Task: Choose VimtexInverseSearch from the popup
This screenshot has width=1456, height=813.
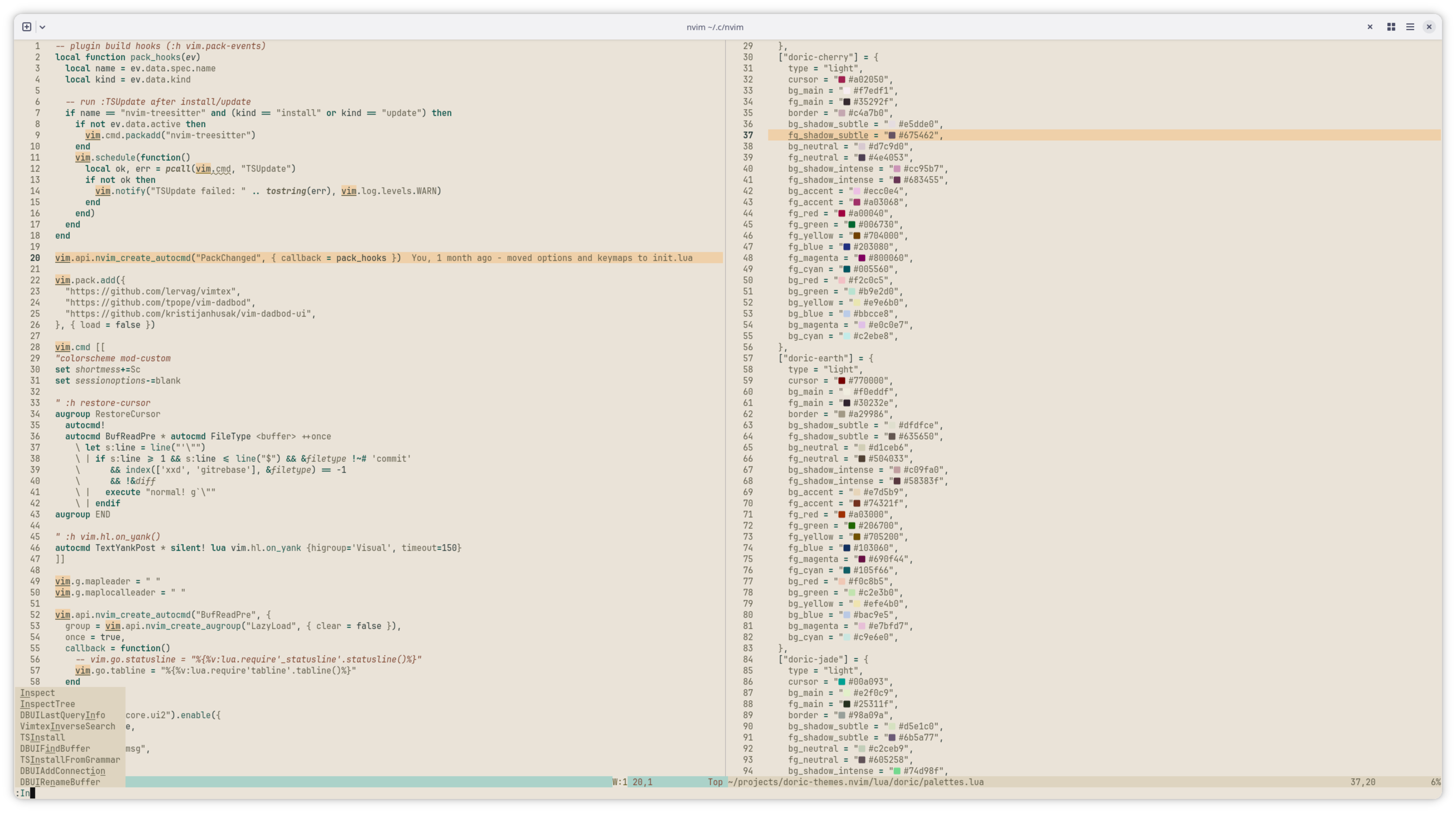Action: click(x=67, y=726)
